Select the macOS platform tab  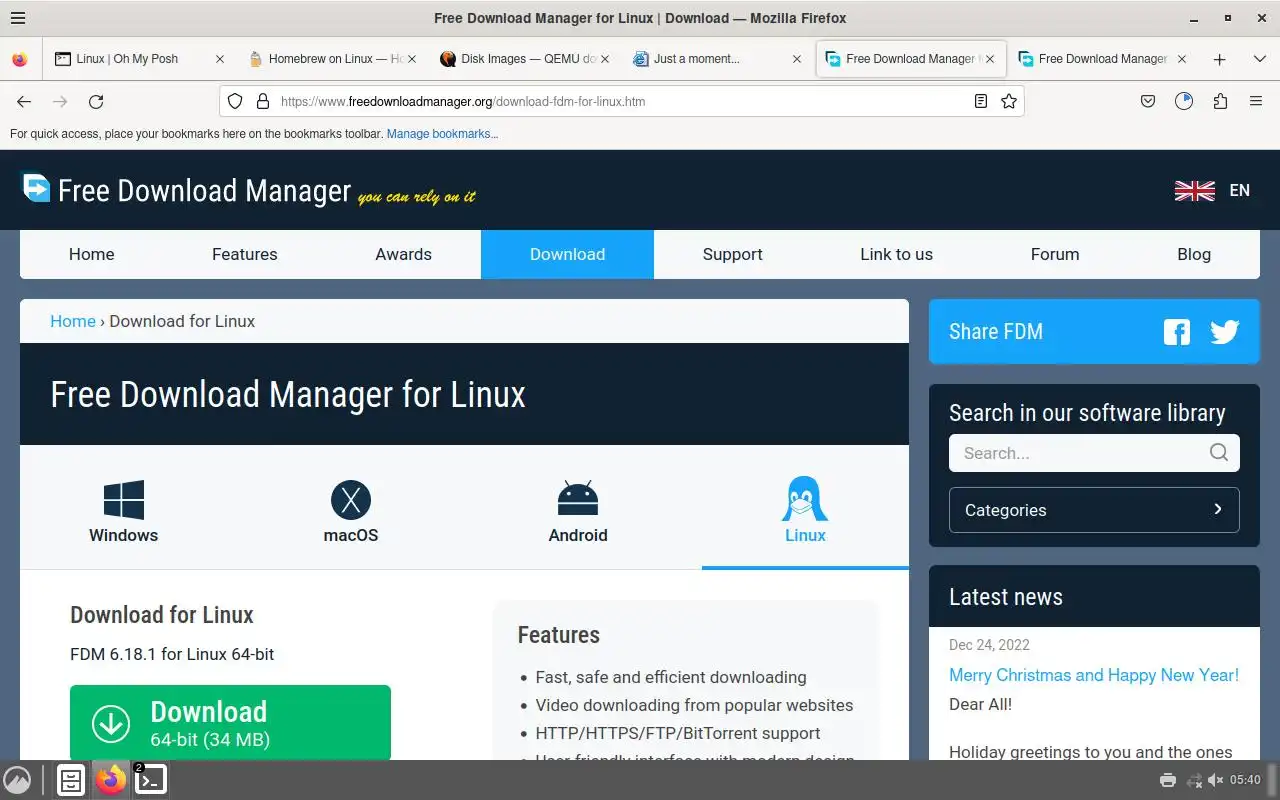pyautogui.click(x=351, y=510)
